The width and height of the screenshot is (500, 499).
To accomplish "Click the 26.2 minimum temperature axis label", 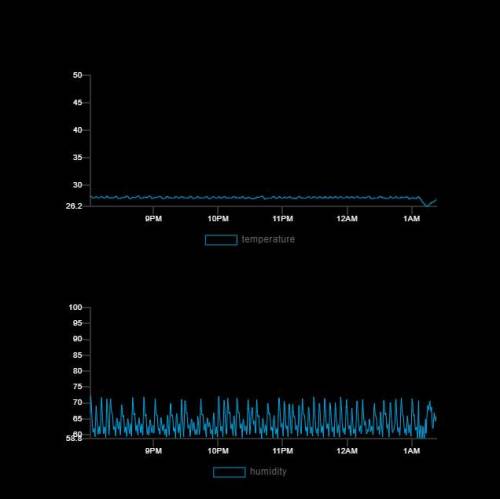I will click(x=74, y=206).
